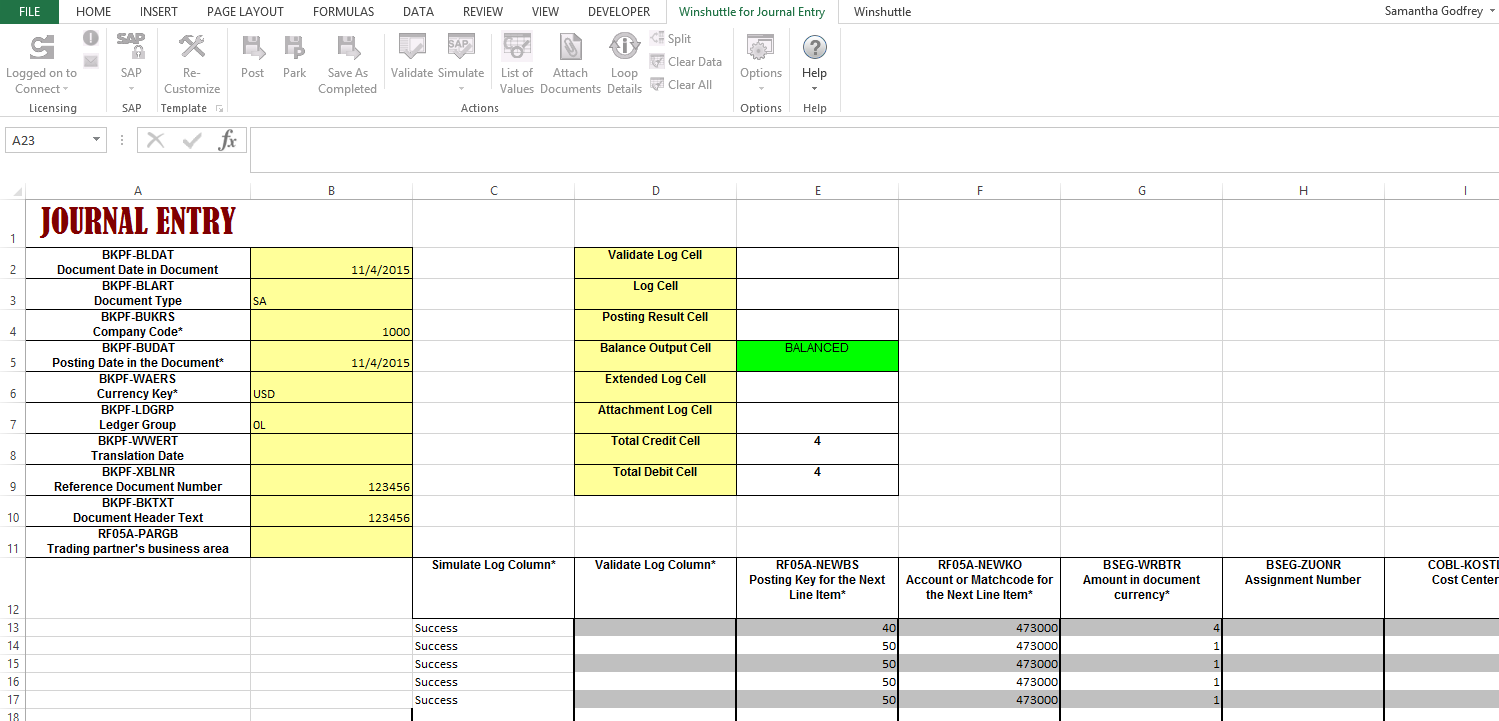This screenshot has height=721, width=1499.
Task: Click the Insert Function fx icon
Action: click(x=228, y=140)
